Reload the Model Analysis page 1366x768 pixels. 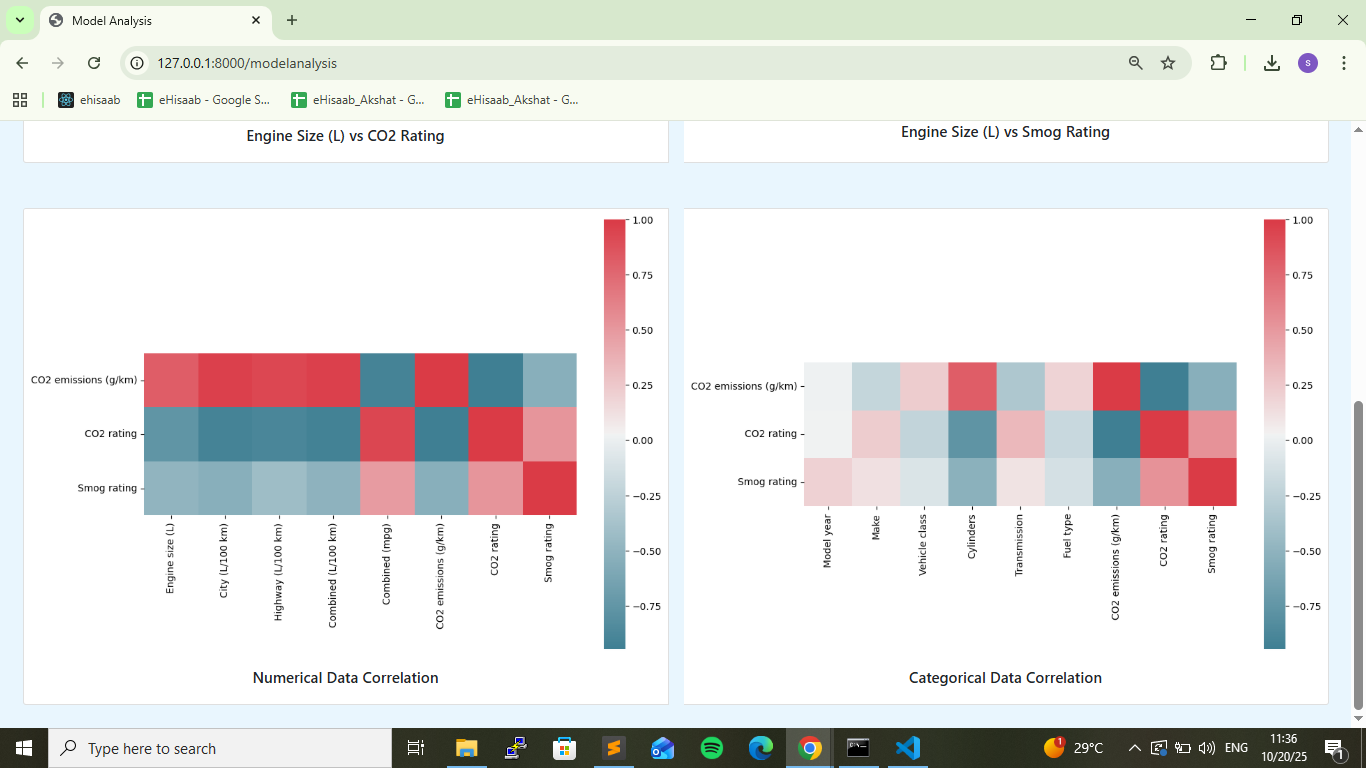point(94,63)
